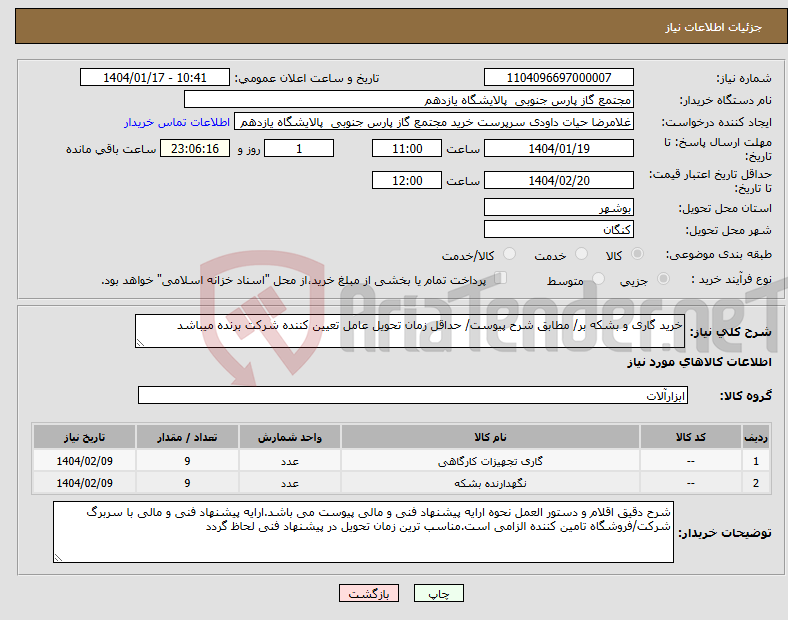Select the خدمت radio button
Screen dimensions: 788x620
(581, 254)
